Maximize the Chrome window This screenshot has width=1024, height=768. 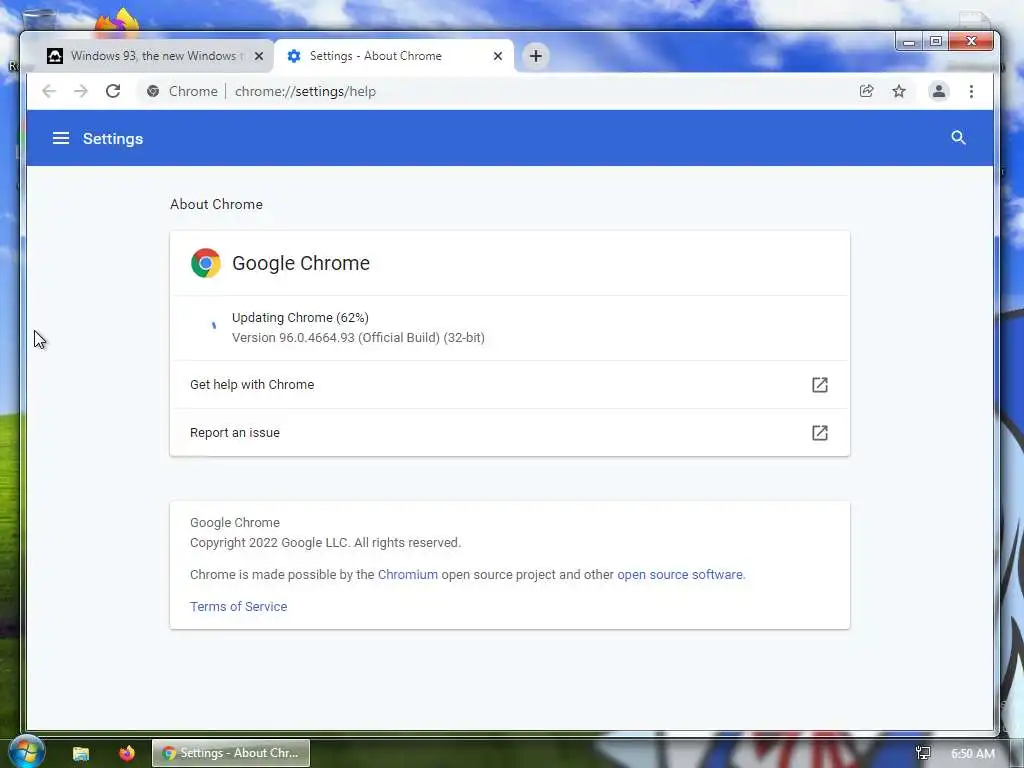coord(935,42)
